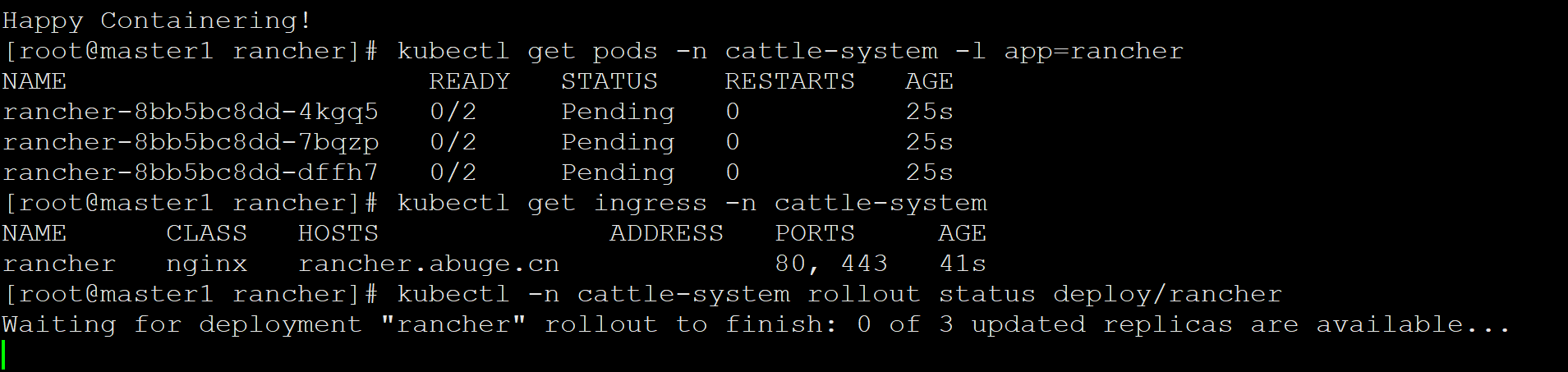Click the CLASS column header

(x=206, y=233)
